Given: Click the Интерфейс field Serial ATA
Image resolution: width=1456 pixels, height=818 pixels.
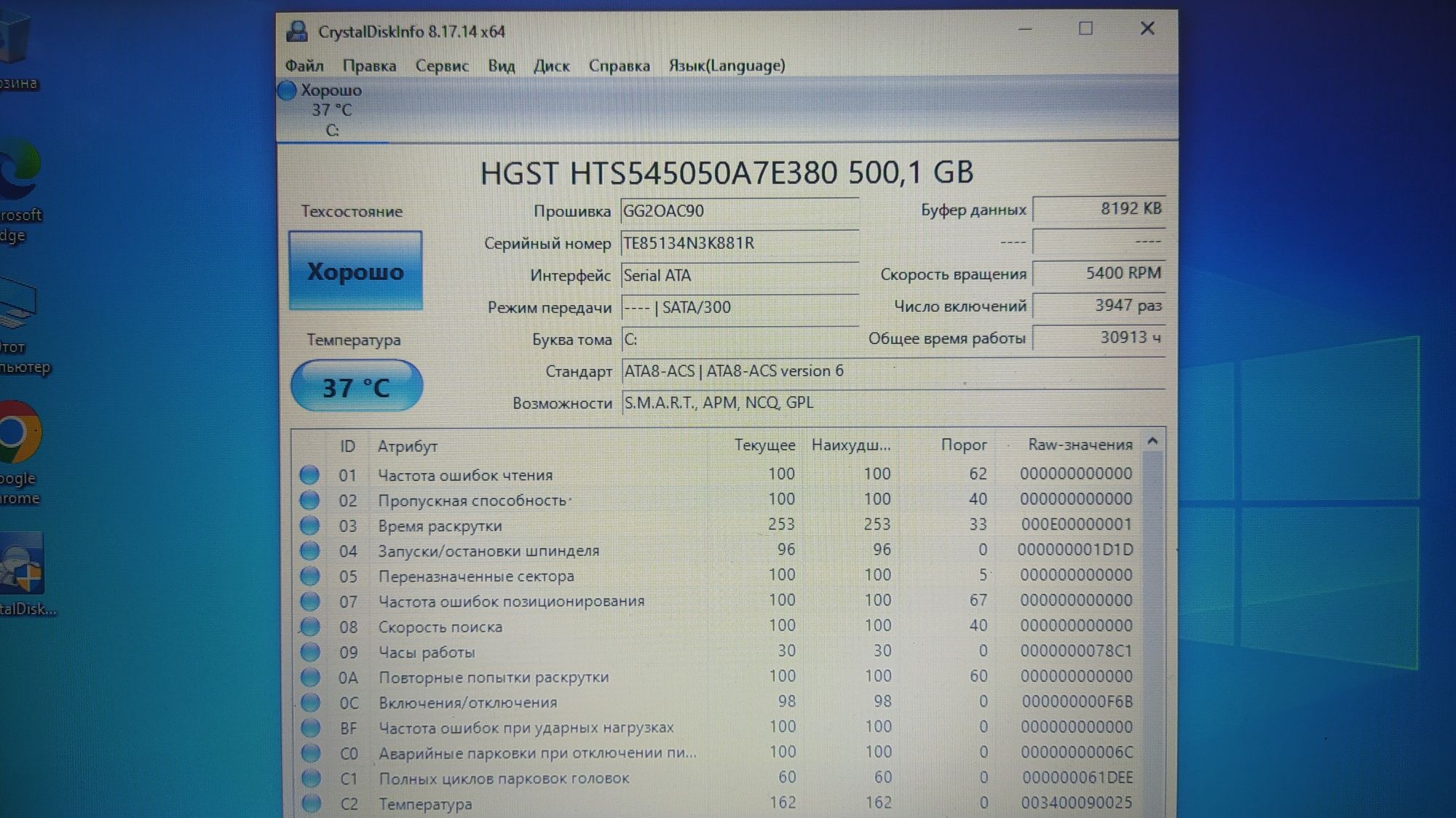Looking at the screenshot, I should click(740, 275).
